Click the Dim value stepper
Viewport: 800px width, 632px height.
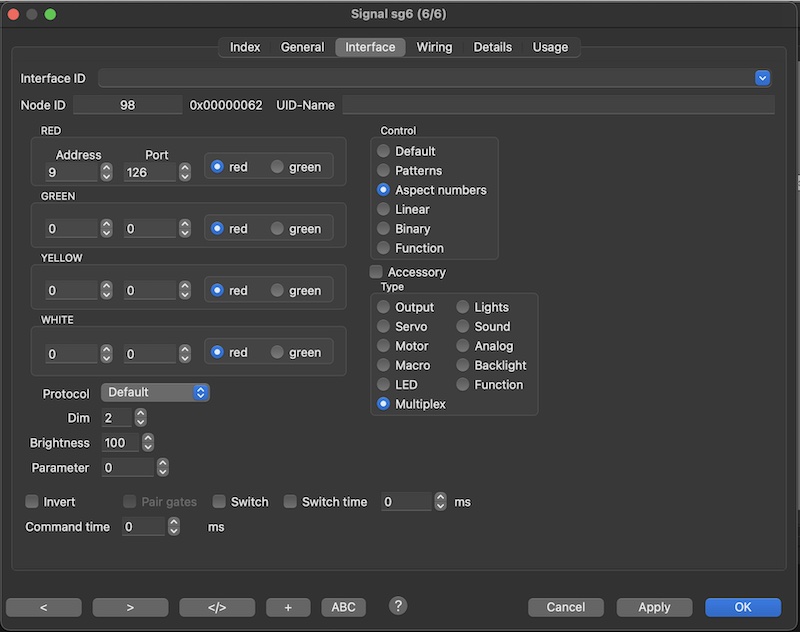coord(140,418)
